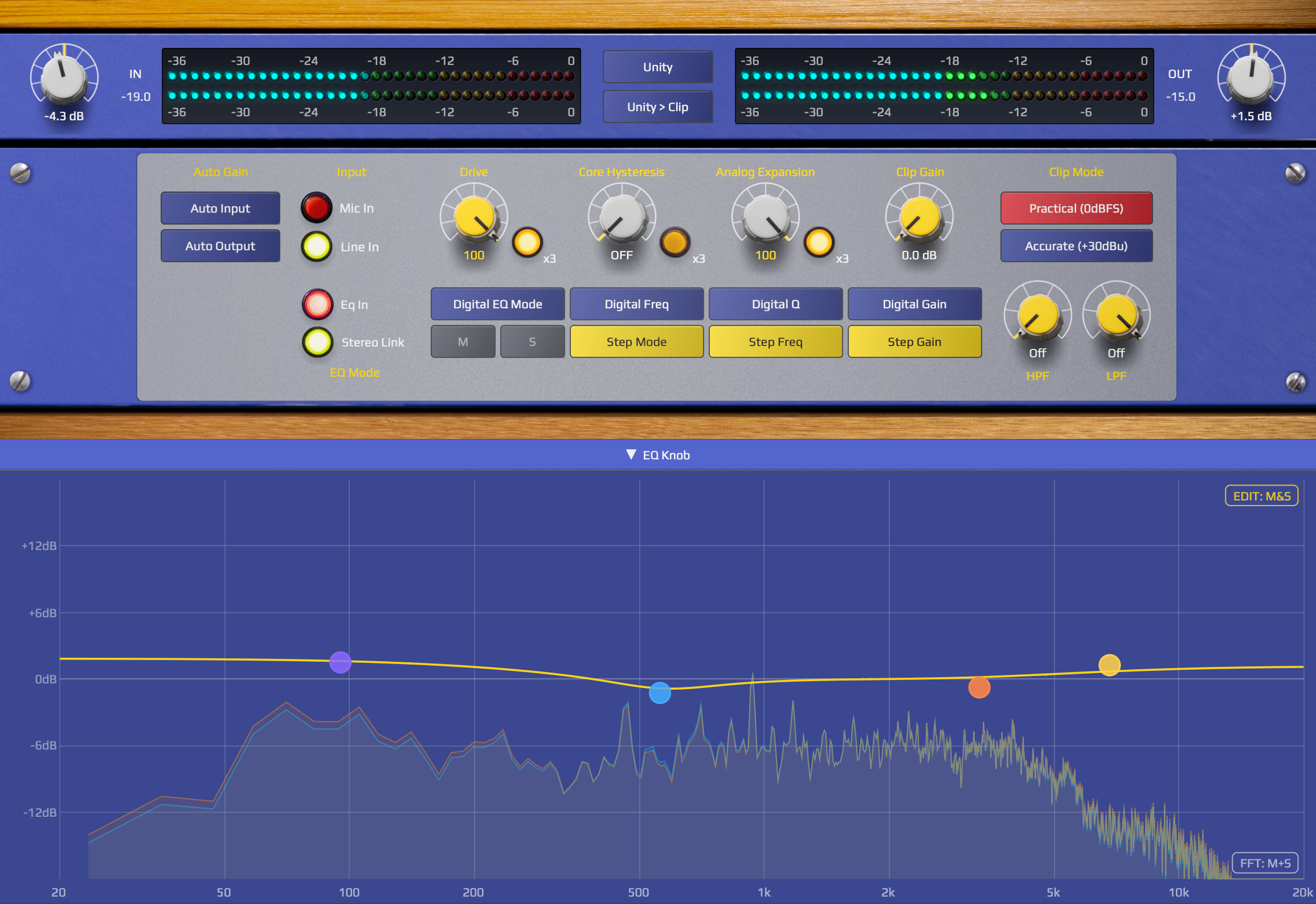
Task: Click the Clip Gain knob
Action: point(919,217)
